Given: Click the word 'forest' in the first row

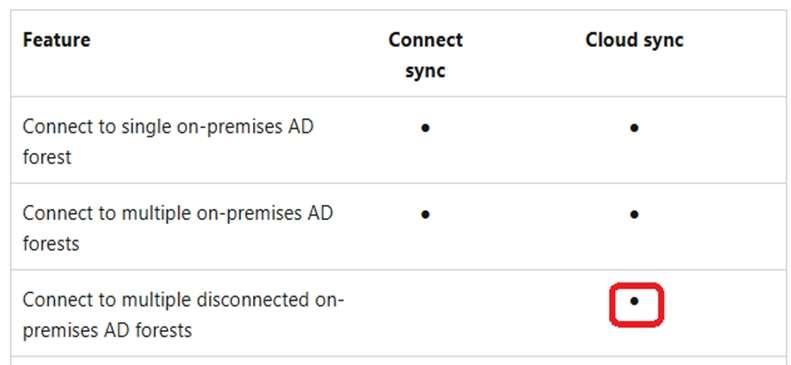Looking at the screenshot, I should coord(47,157).
